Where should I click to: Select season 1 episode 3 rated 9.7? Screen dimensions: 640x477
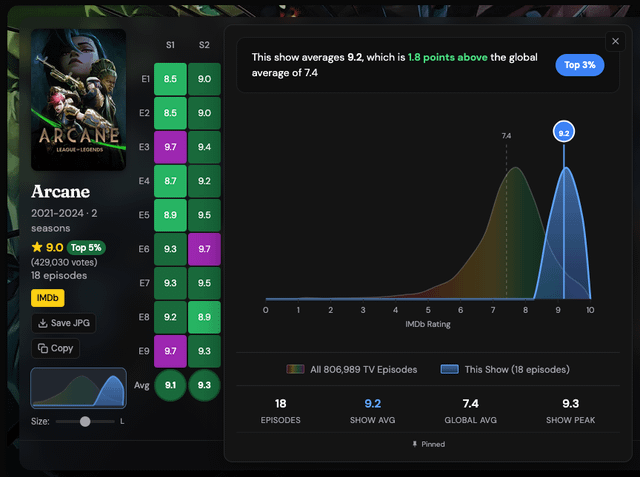pos(170,146)
